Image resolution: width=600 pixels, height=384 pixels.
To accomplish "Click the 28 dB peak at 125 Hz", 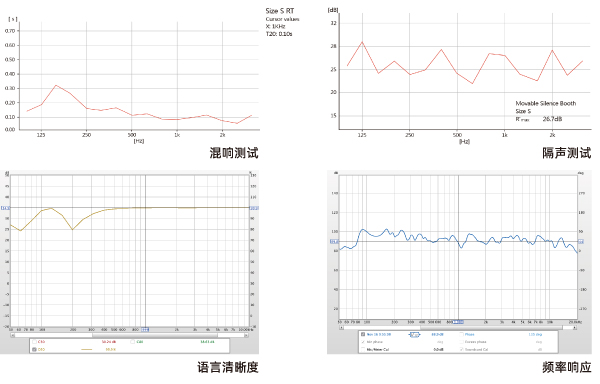I will (362, 42).
